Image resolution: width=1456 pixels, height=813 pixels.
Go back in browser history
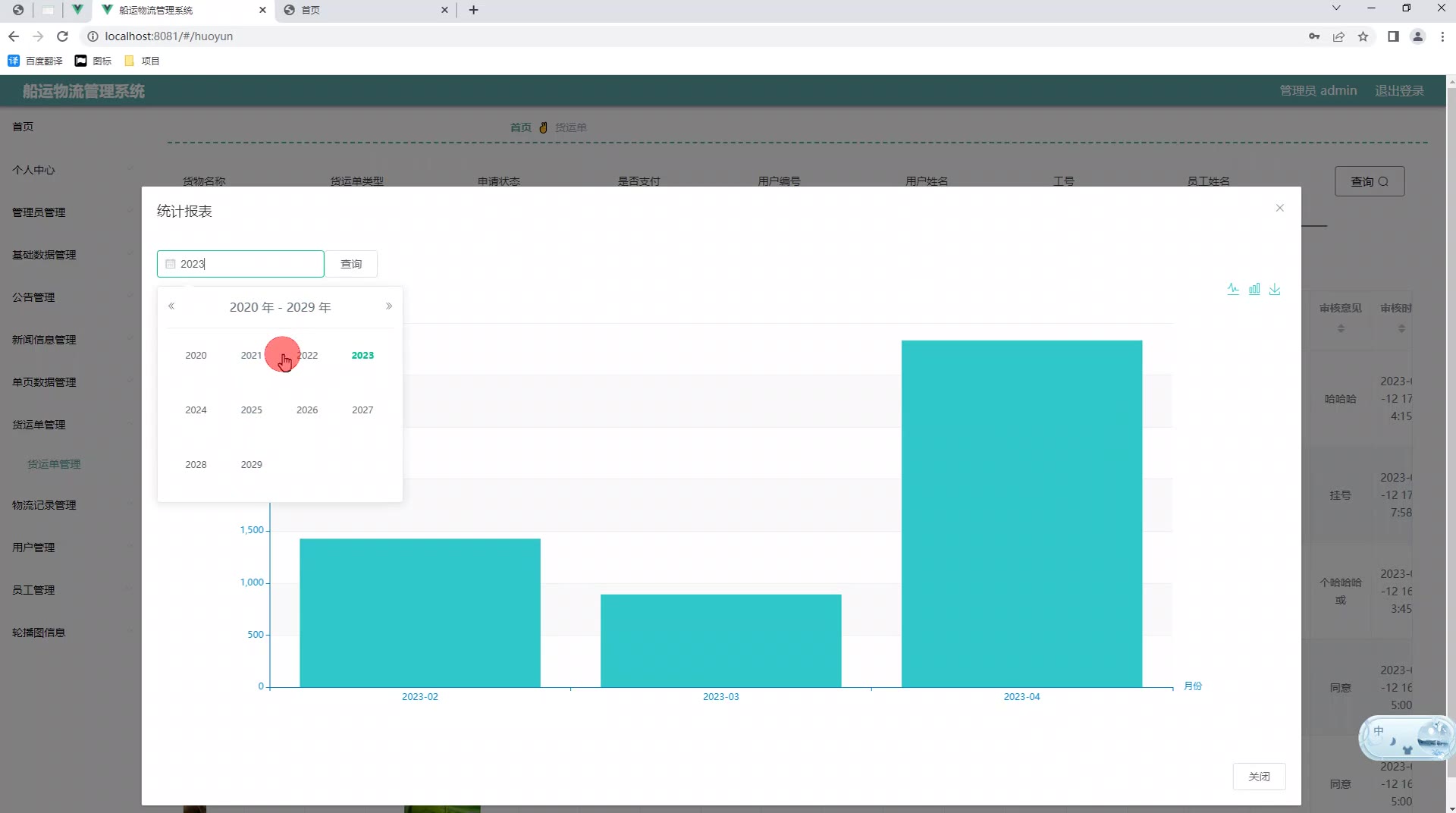[x=14, y=36]
